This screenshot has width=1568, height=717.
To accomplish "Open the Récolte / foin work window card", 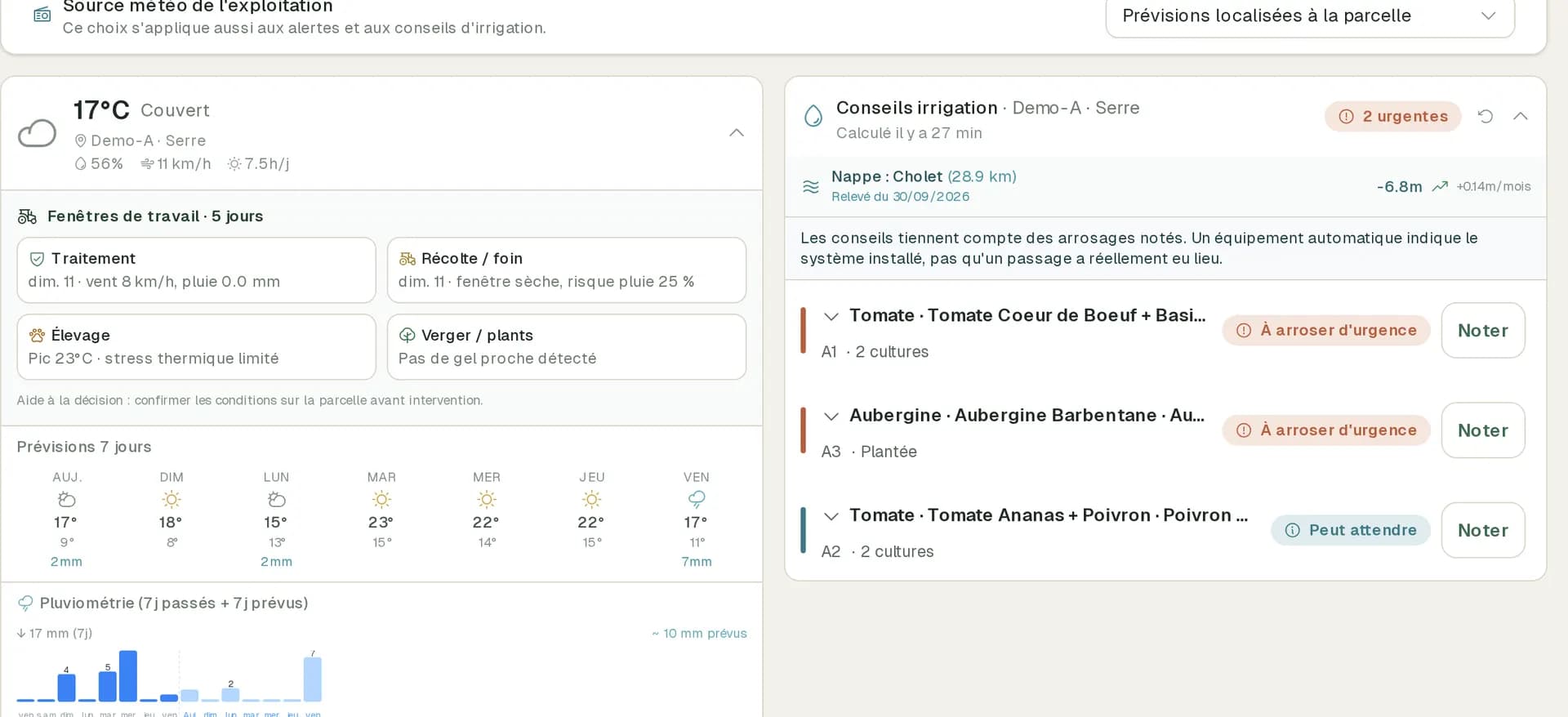I will [567, 270].
